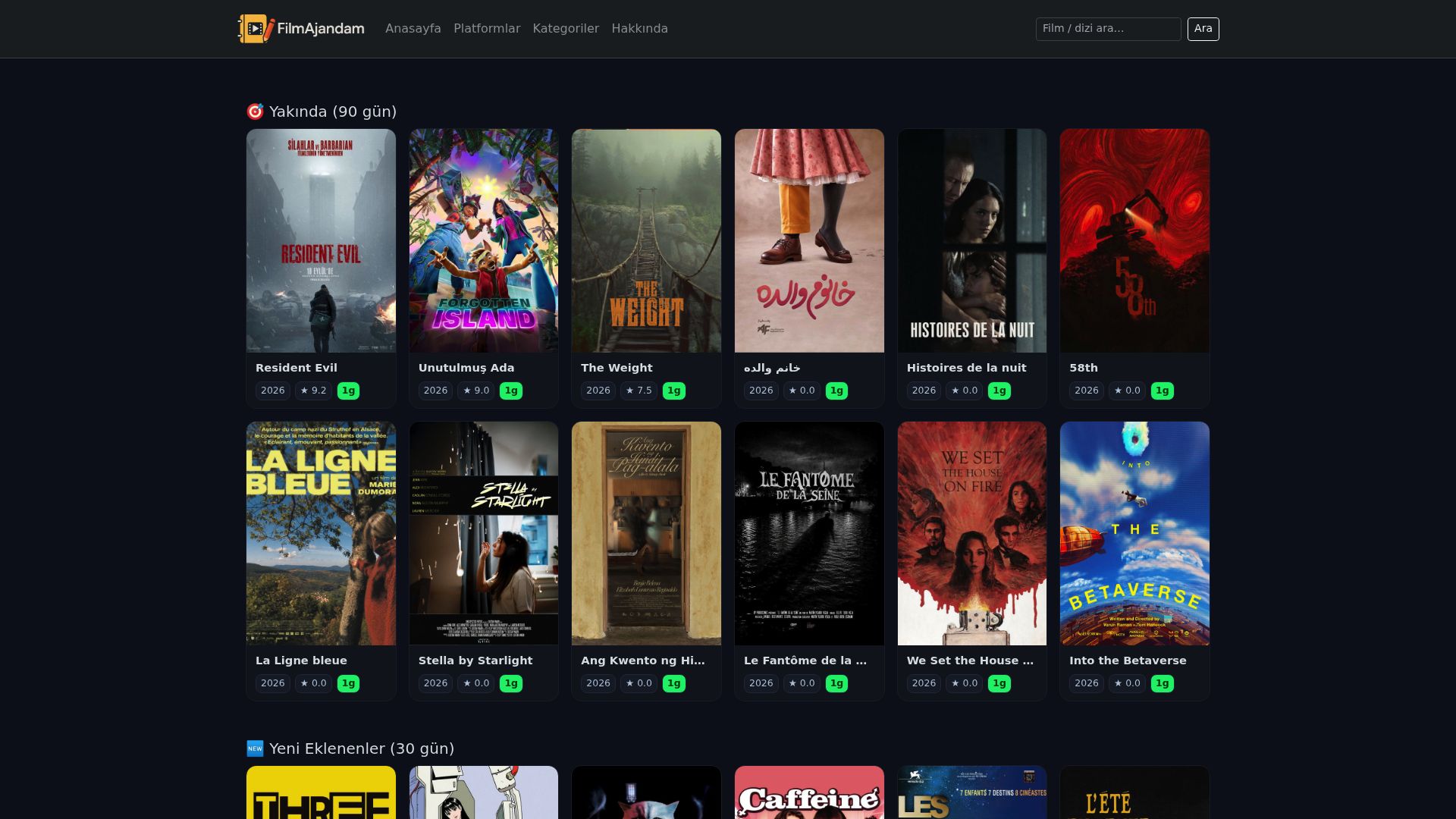
Task: Click the Yakında (90 gün) section heading
Action: click(x=333, y=111)
